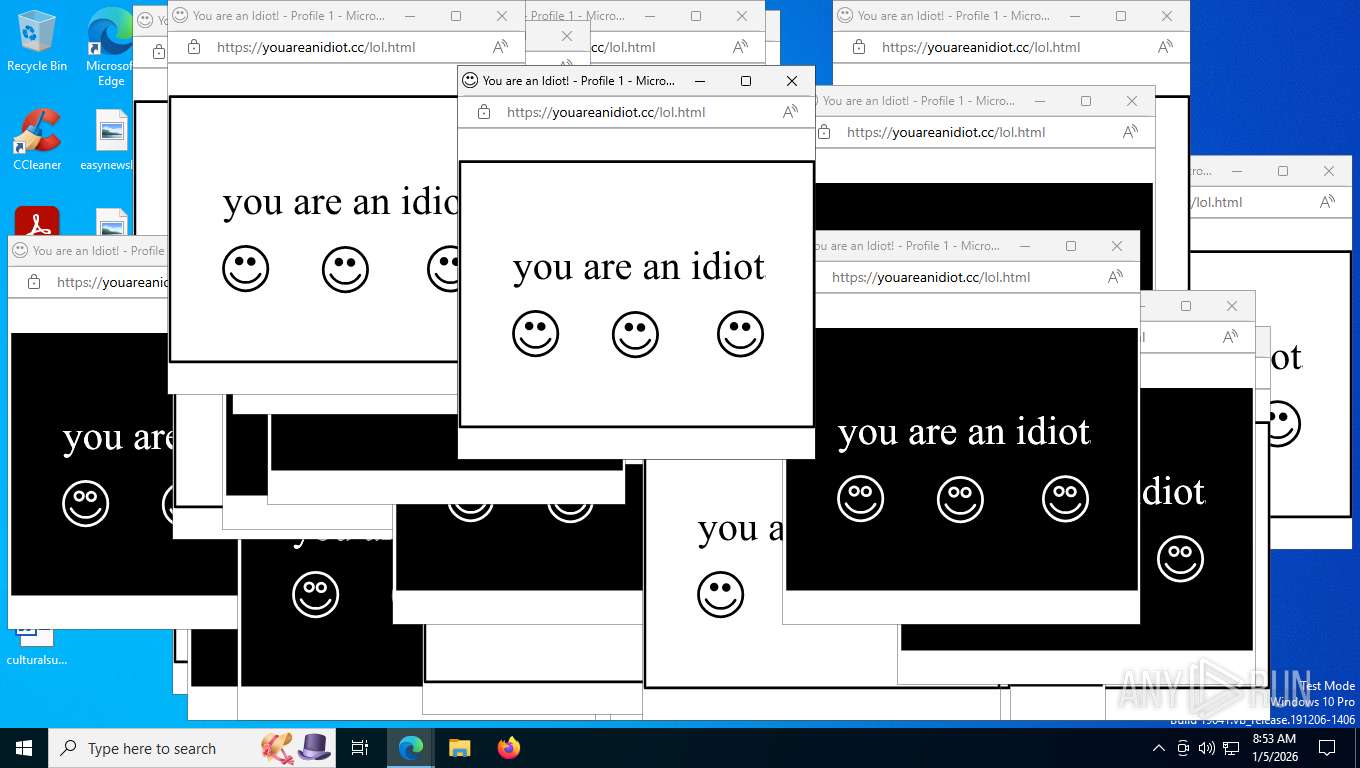Expand the hidden system tray icons chevron
Image resolution: width=1360 pixels, height=768 pixels.
(1159, 748)
